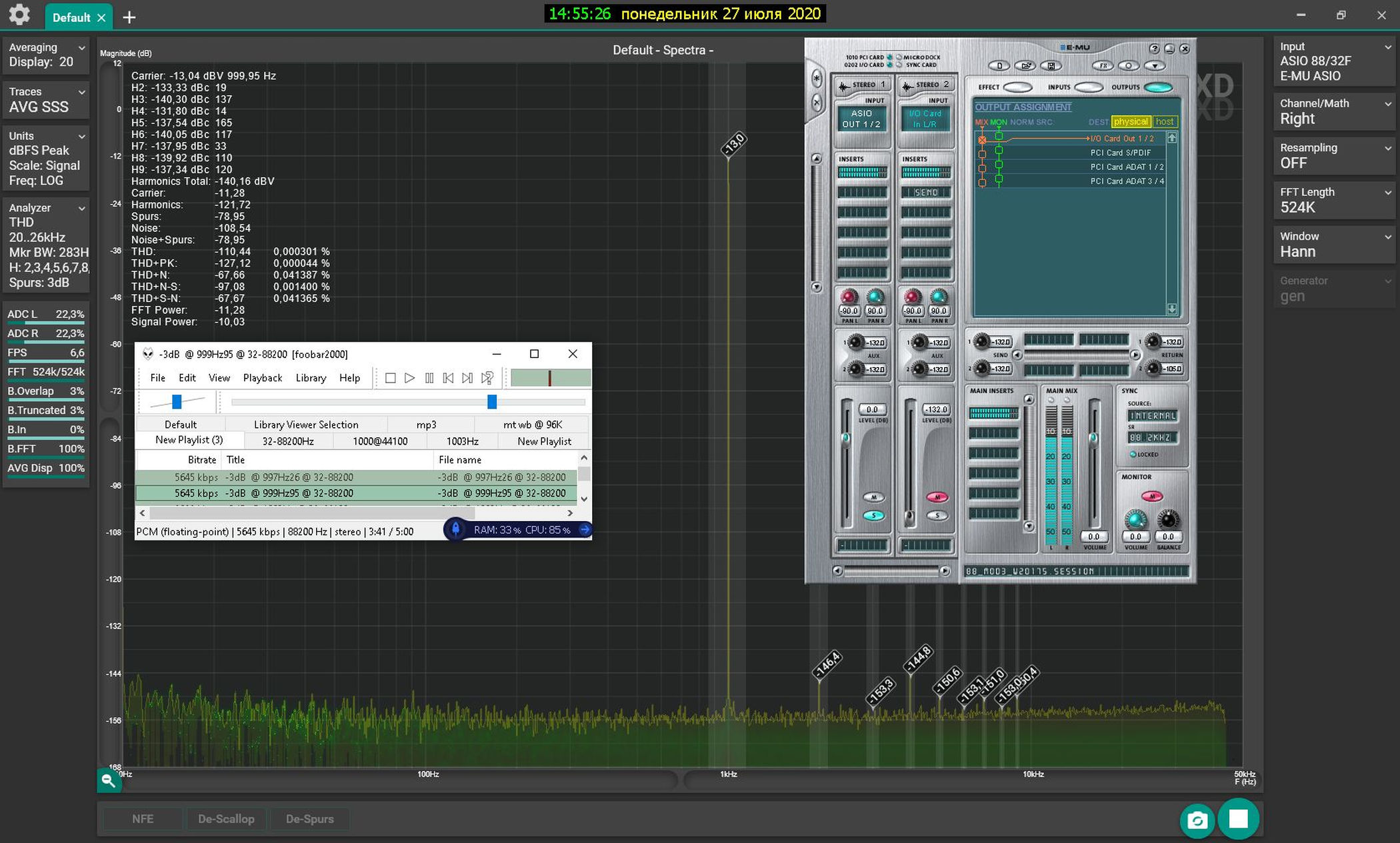Open the Channel/Math dropdown
Image resolution: width=1400 pixels, height=843 pixels.
coord(1334,111)
